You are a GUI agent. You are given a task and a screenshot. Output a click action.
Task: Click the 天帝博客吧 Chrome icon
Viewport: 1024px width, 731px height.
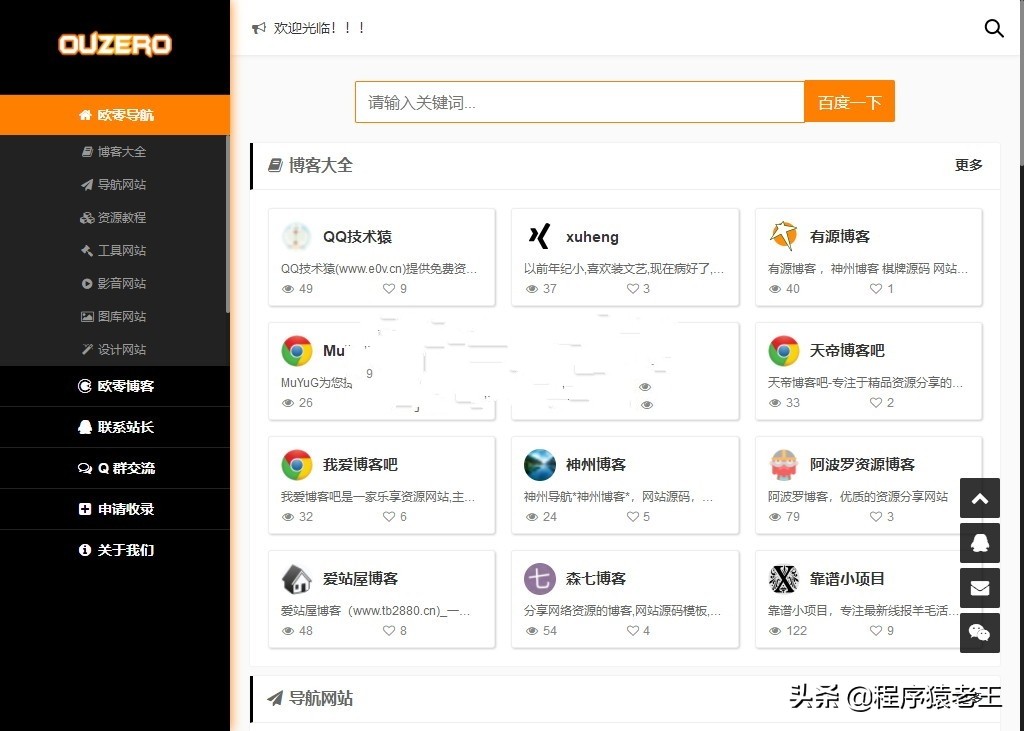tap(784, 351)
